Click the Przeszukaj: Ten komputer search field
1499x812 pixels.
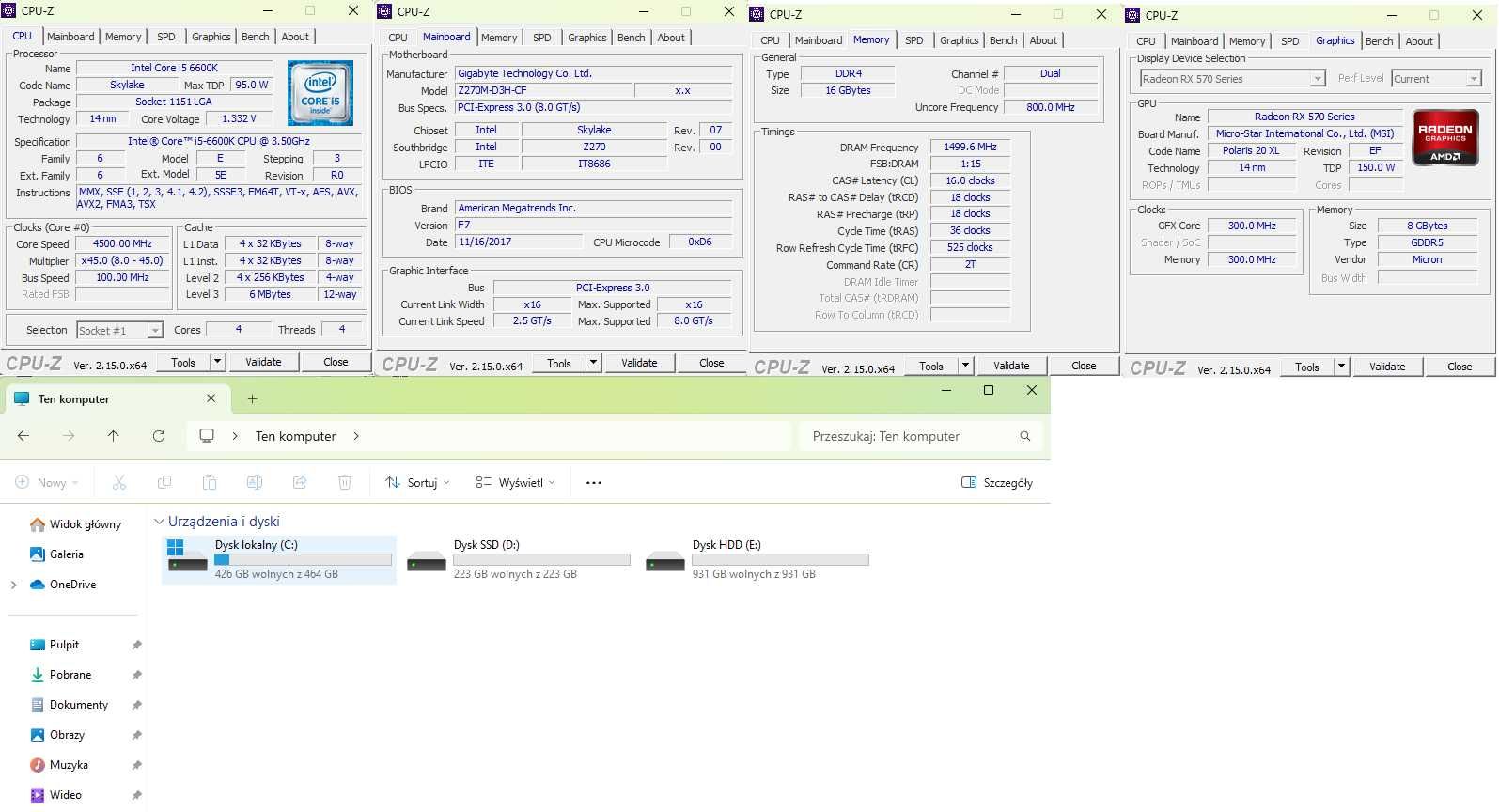tap(919, 436)
